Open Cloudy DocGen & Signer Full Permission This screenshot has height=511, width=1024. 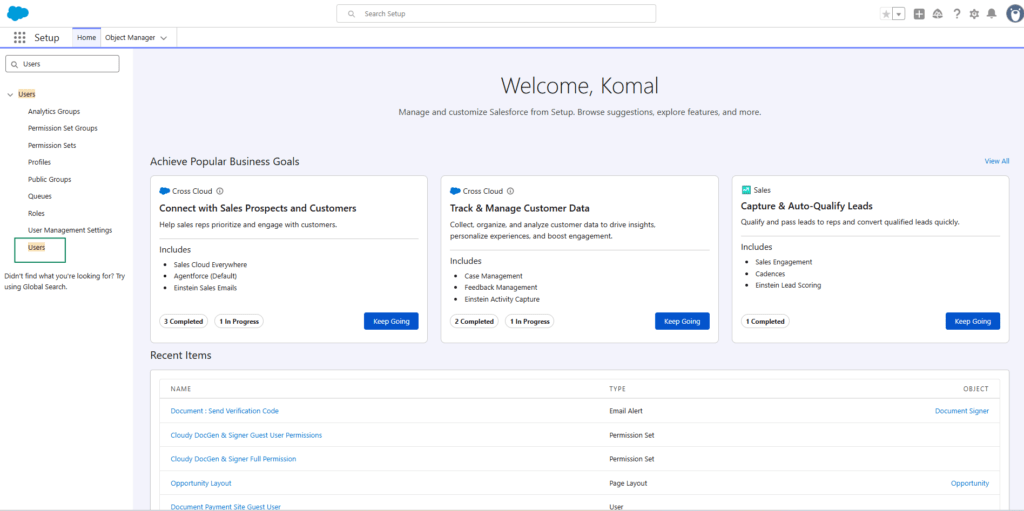point(233,459)
